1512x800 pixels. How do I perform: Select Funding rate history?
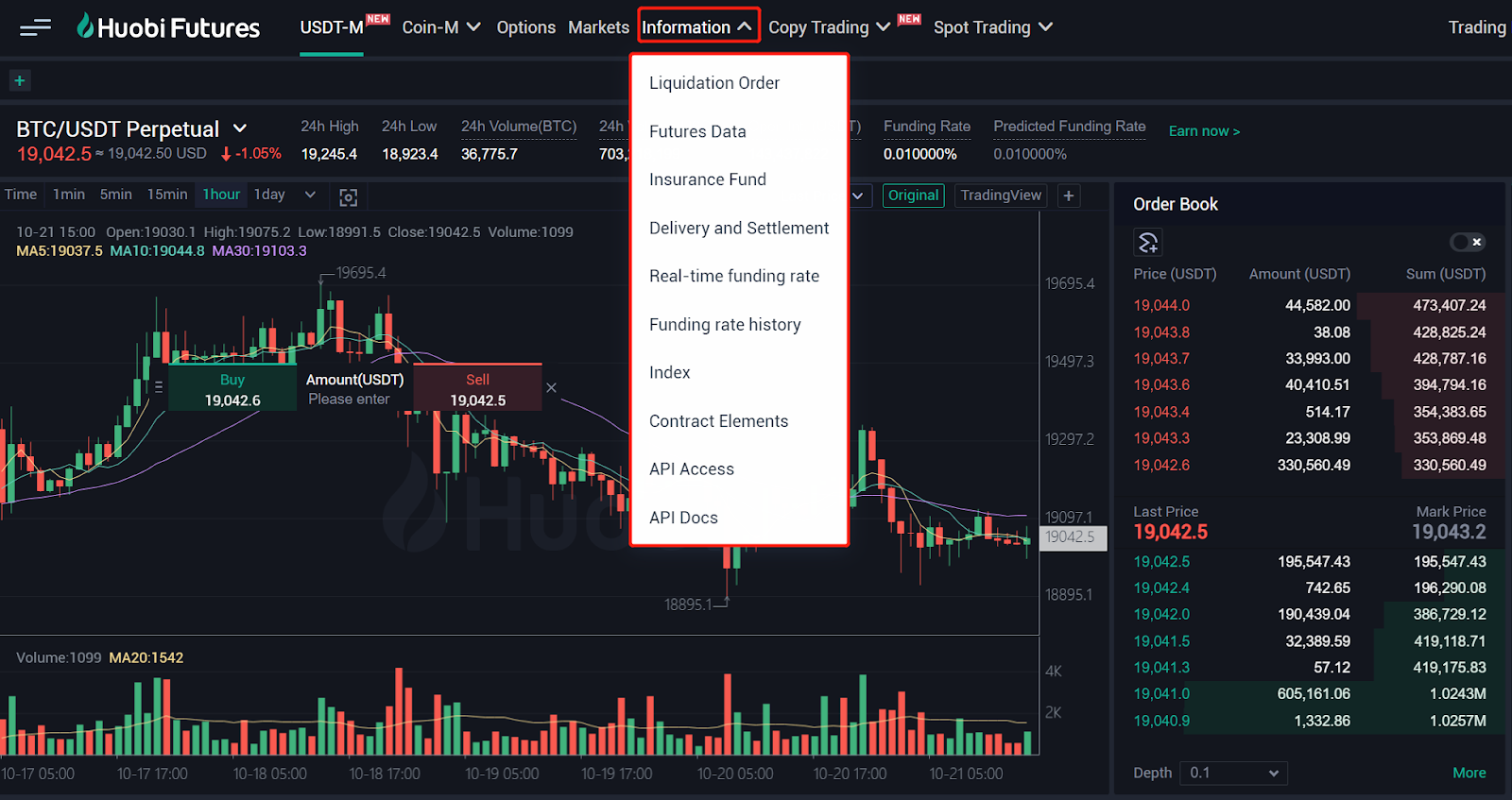click(x=725, y=324)
